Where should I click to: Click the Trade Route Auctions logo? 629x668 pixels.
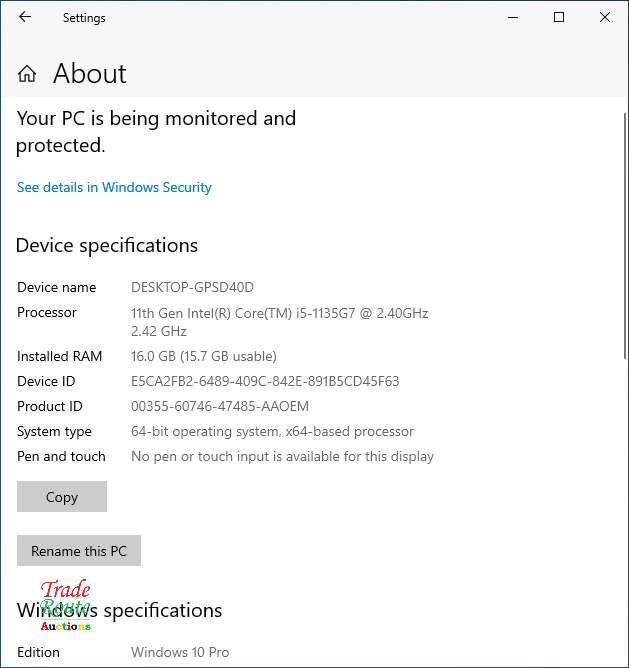[65, 606]
